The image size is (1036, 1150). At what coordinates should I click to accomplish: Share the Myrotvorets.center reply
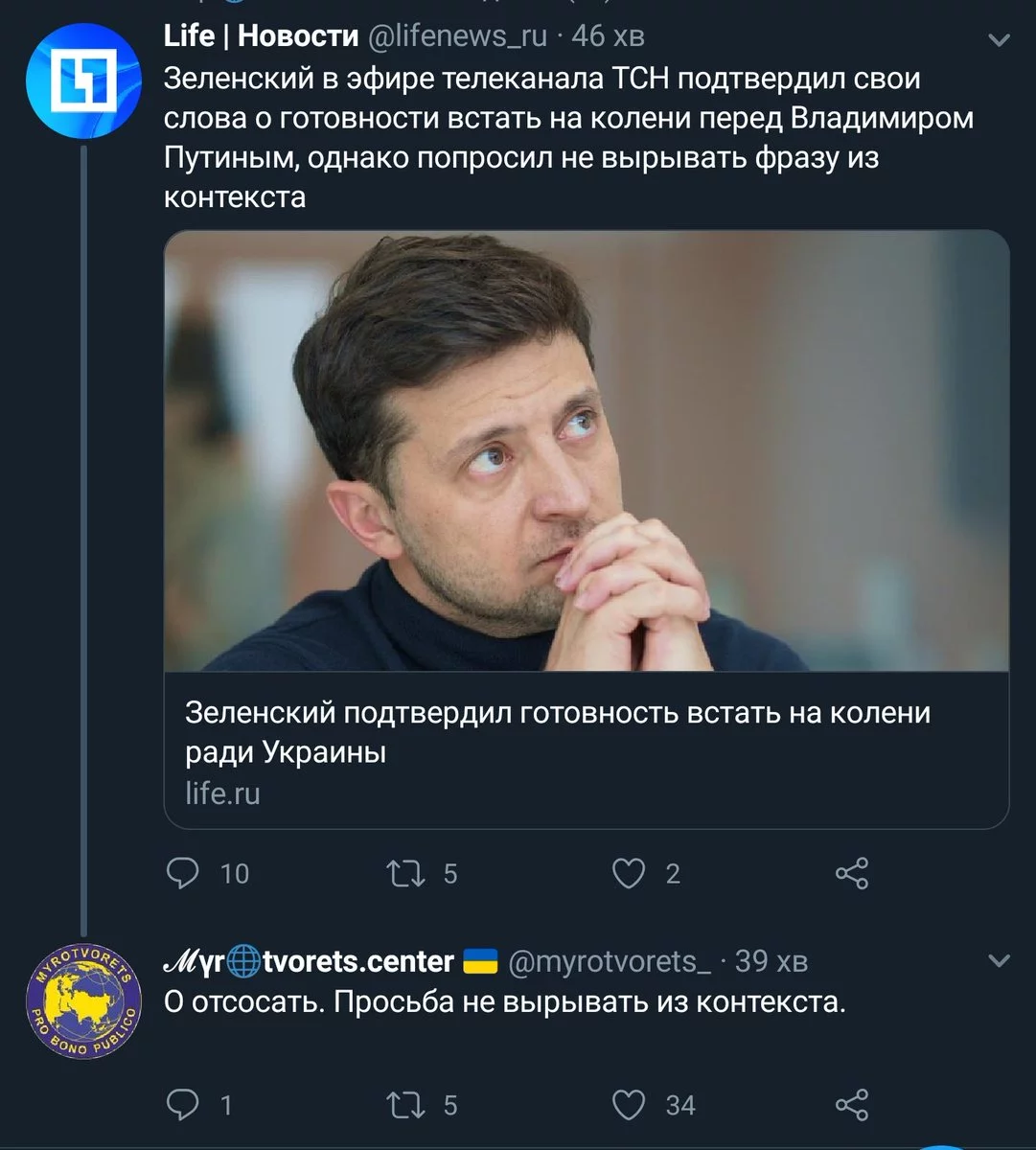pyautogui.click(x=851, y=1105)
